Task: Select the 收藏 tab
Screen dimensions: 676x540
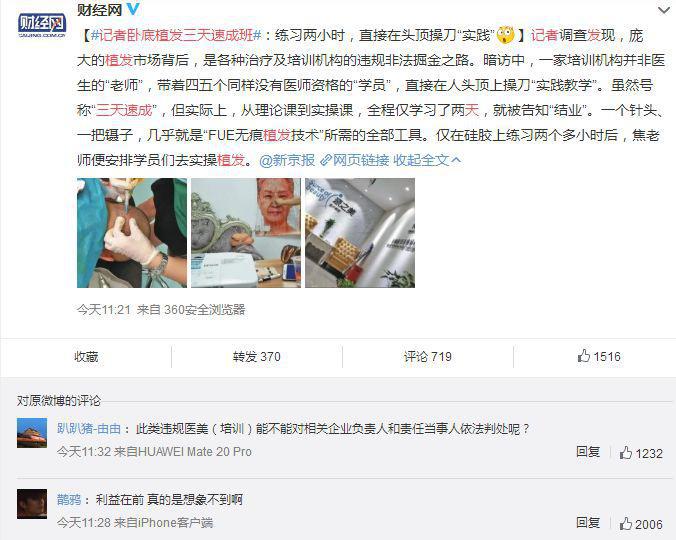Action: point(86,356)
